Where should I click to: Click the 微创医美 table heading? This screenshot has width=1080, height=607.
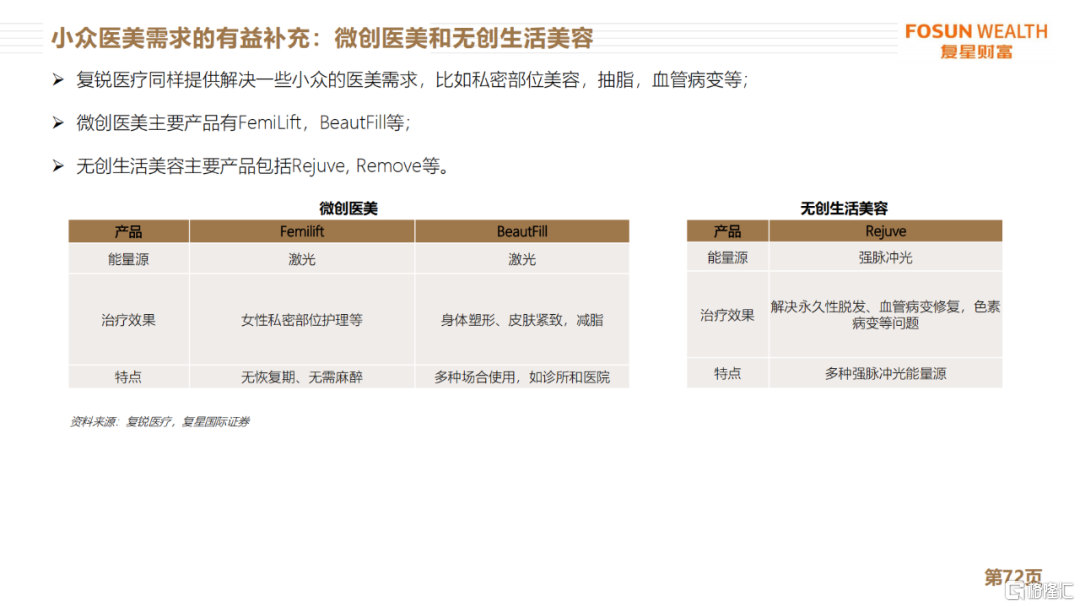point(349,209)
